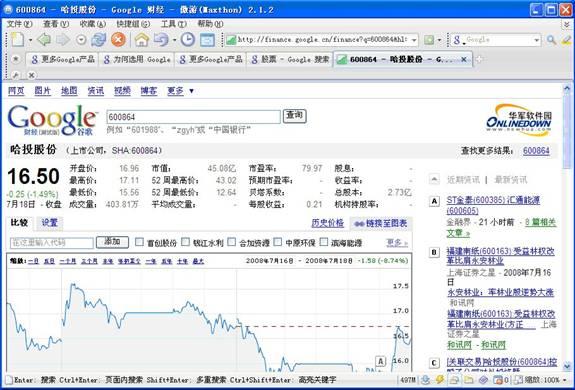Click the blue download arrow status icon

(x=425, y=380)
